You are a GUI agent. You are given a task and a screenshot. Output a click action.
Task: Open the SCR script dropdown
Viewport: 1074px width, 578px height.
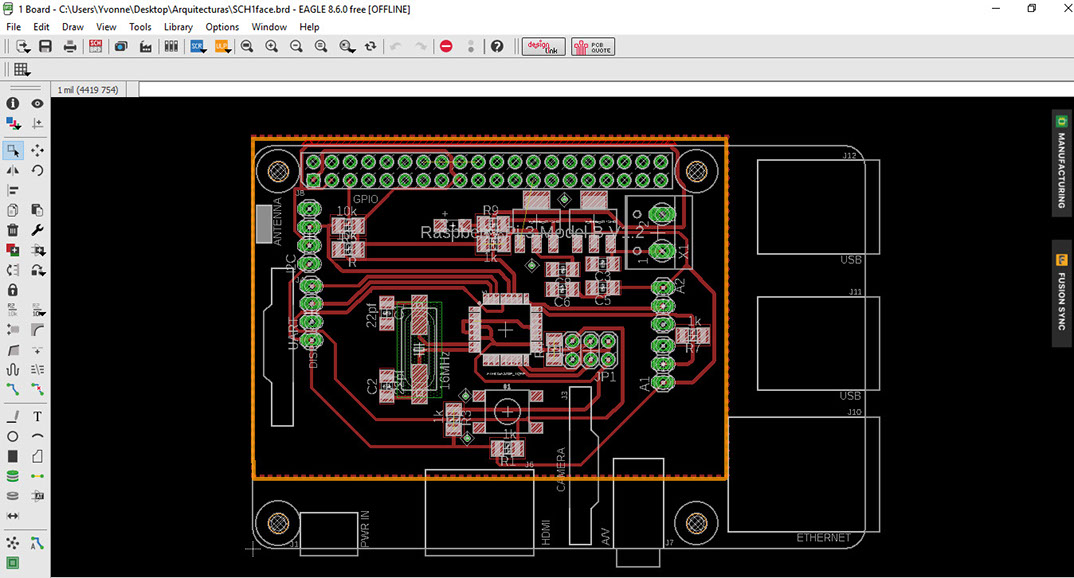tap(199, 47)
